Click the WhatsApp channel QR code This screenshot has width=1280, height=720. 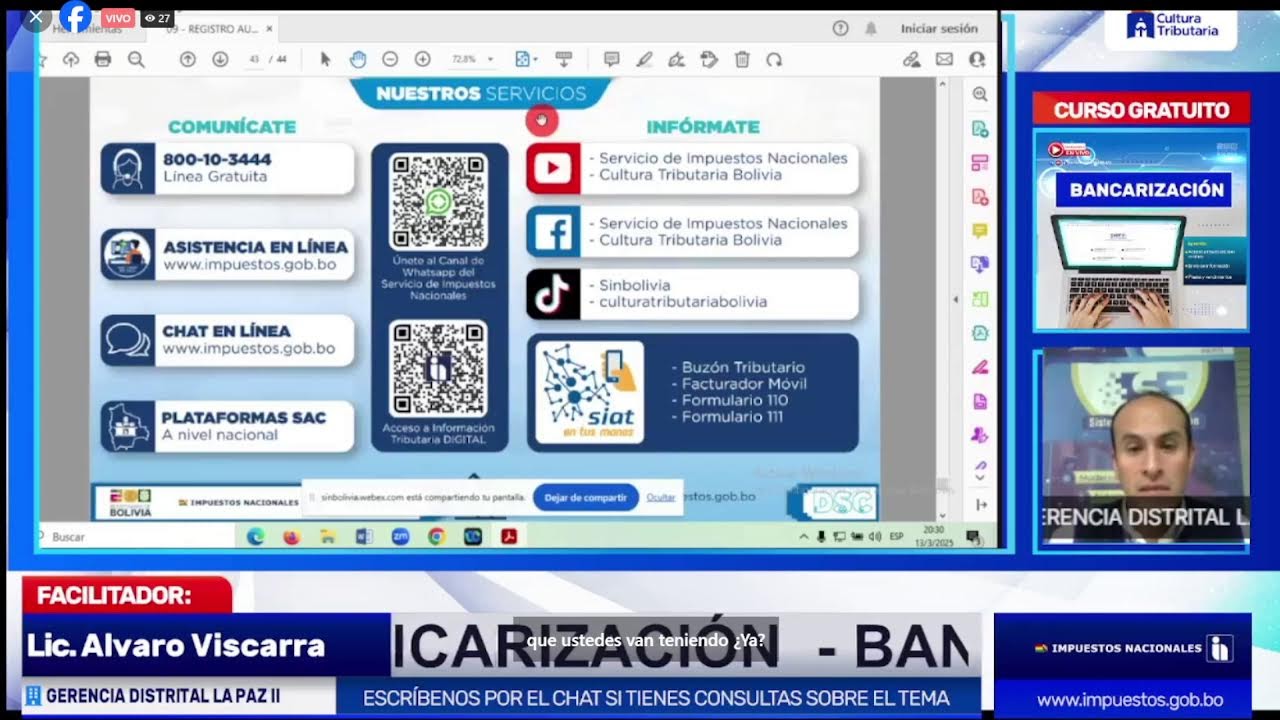[x=439, y=201]
